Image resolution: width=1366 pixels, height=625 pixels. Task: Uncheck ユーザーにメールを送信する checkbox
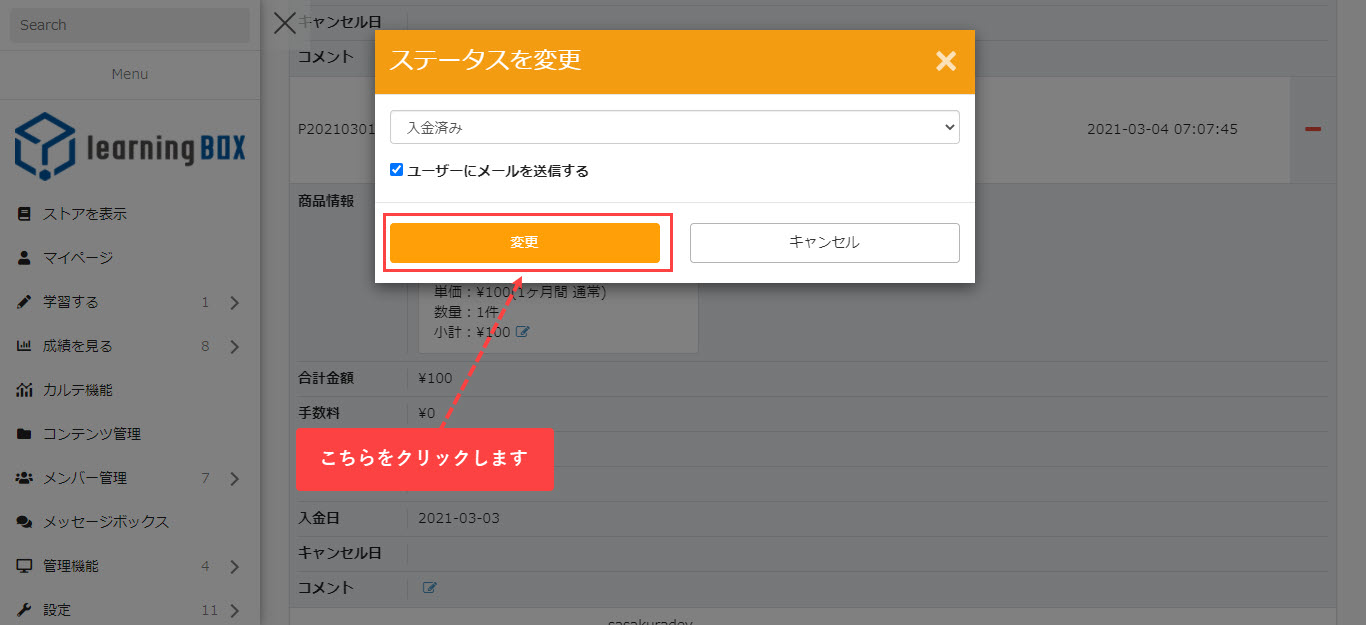(397, 171)
